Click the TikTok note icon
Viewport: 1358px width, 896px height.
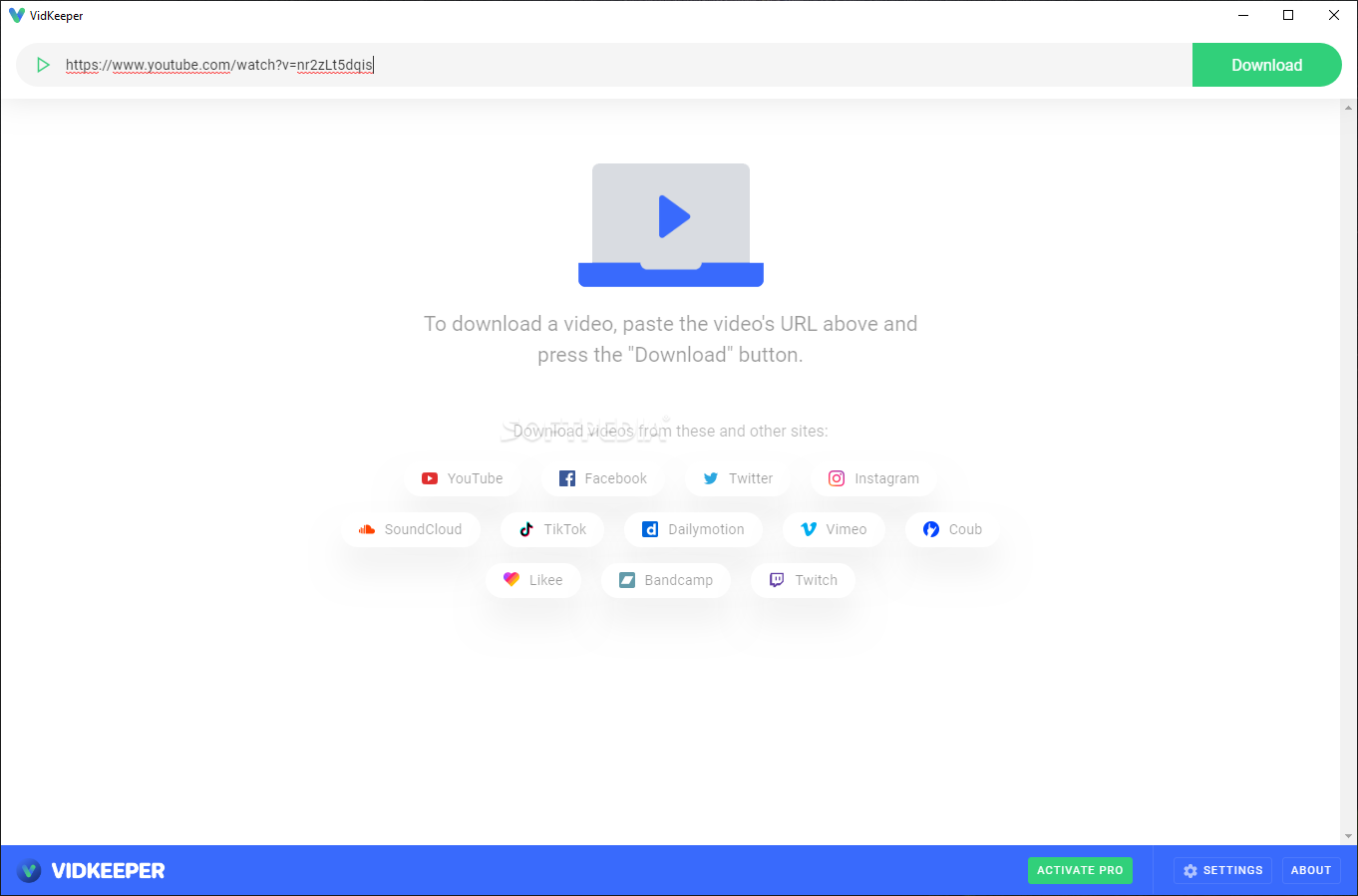click(x=526, y=529)
